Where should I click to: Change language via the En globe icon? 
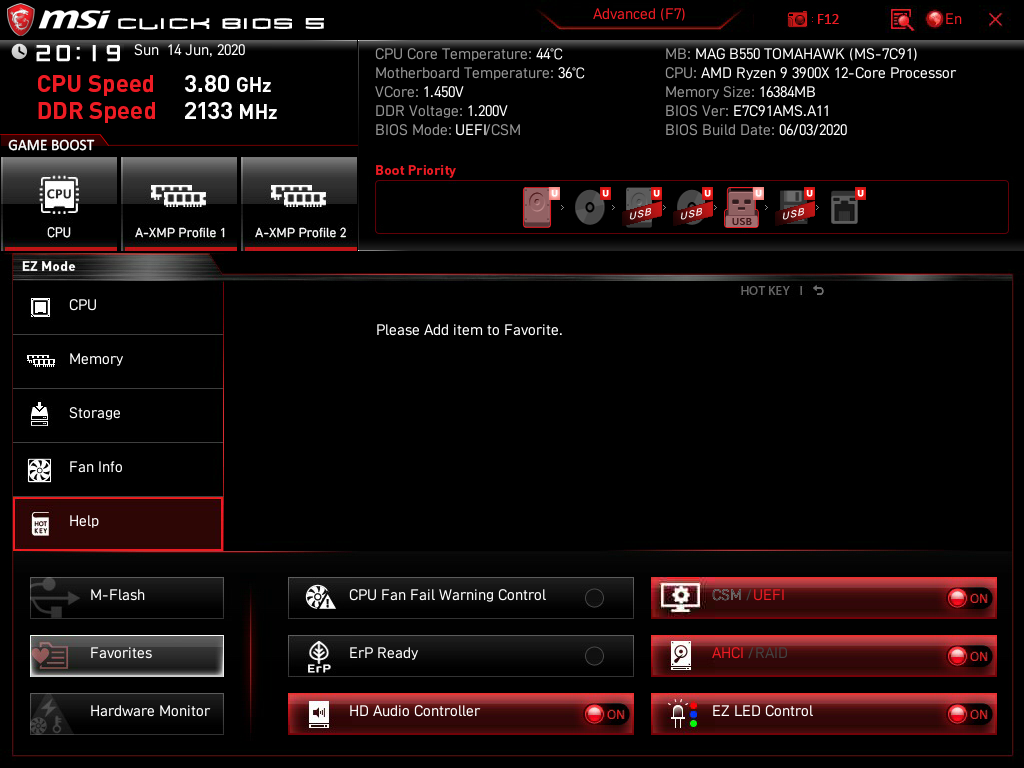point(944,19)
